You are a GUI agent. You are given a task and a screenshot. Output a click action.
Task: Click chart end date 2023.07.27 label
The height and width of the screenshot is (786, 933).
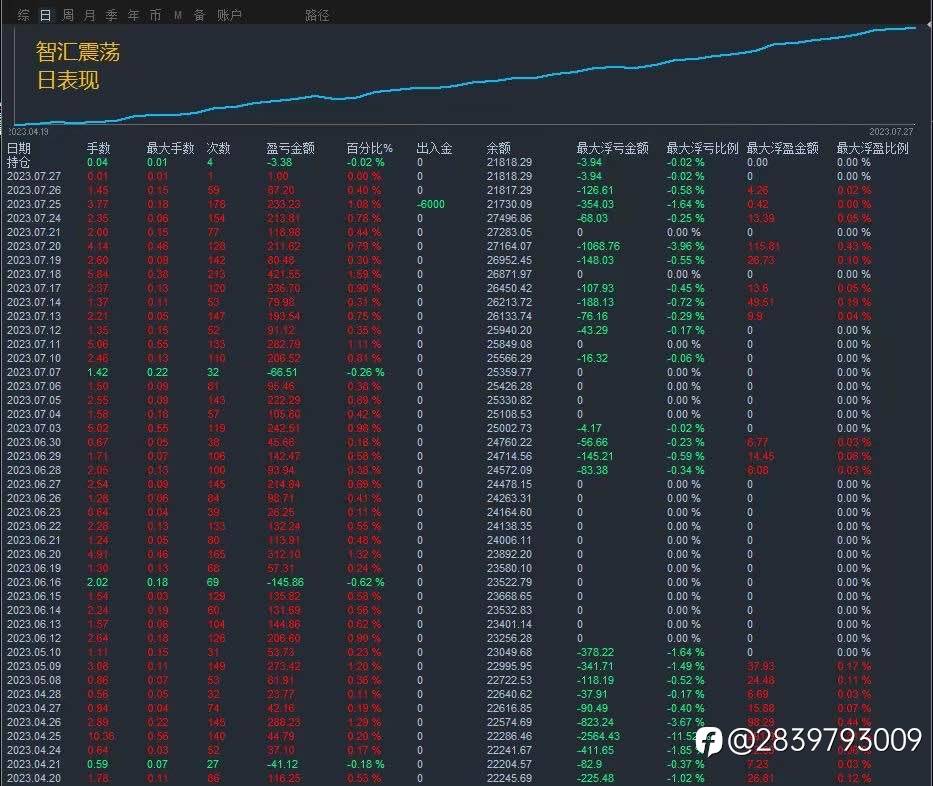(891, 131)
